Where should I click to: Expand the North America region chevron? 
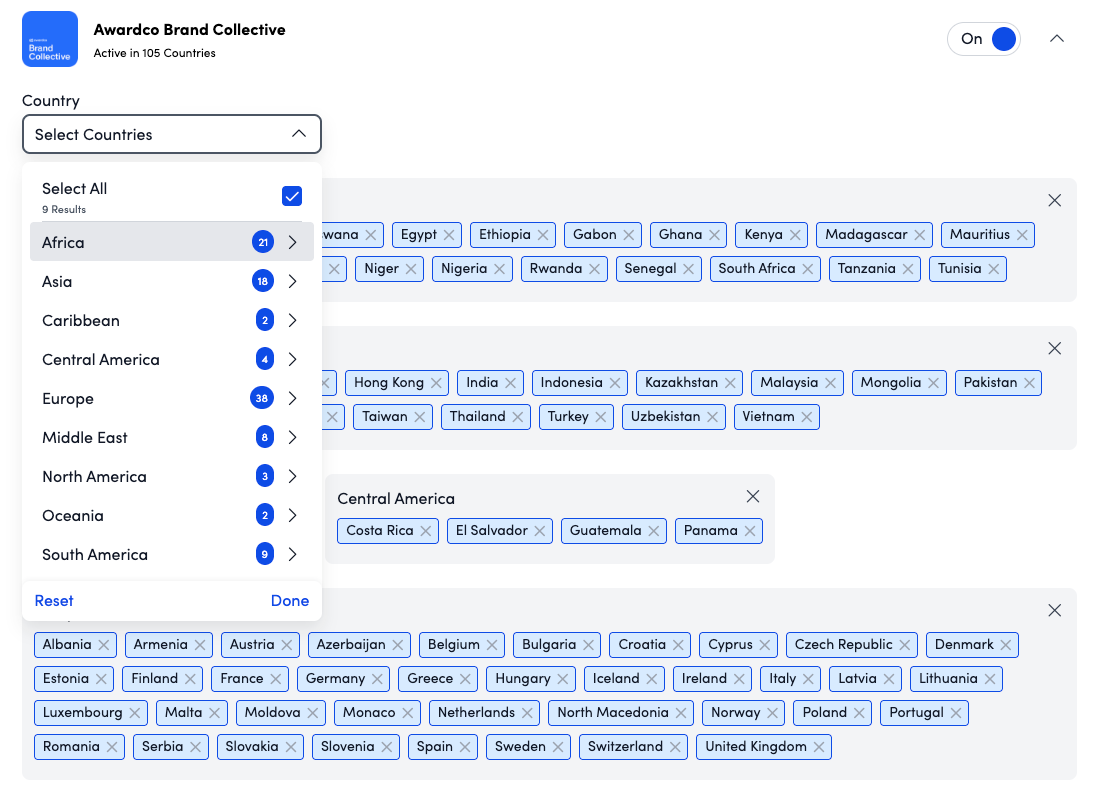coord(293,477)
